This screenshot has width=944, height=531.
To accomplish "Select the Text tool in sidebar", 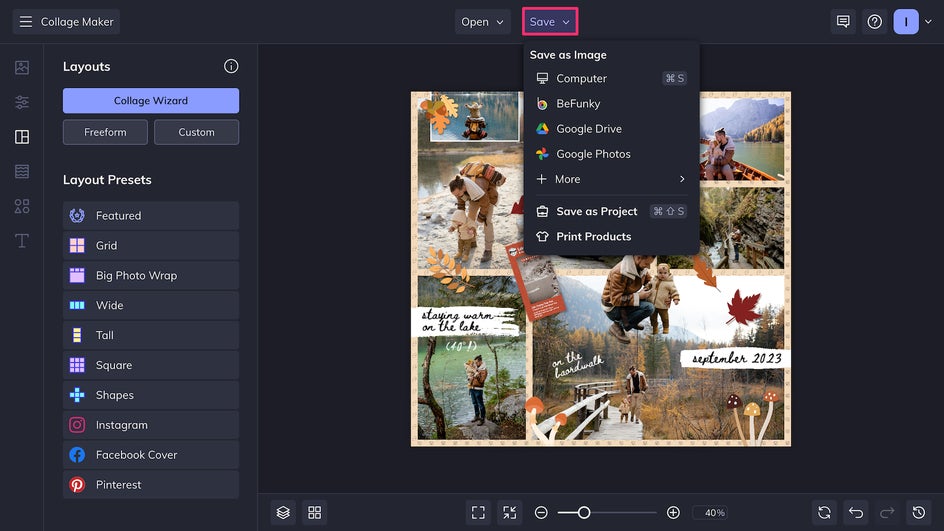I will (x=22, y=241).
